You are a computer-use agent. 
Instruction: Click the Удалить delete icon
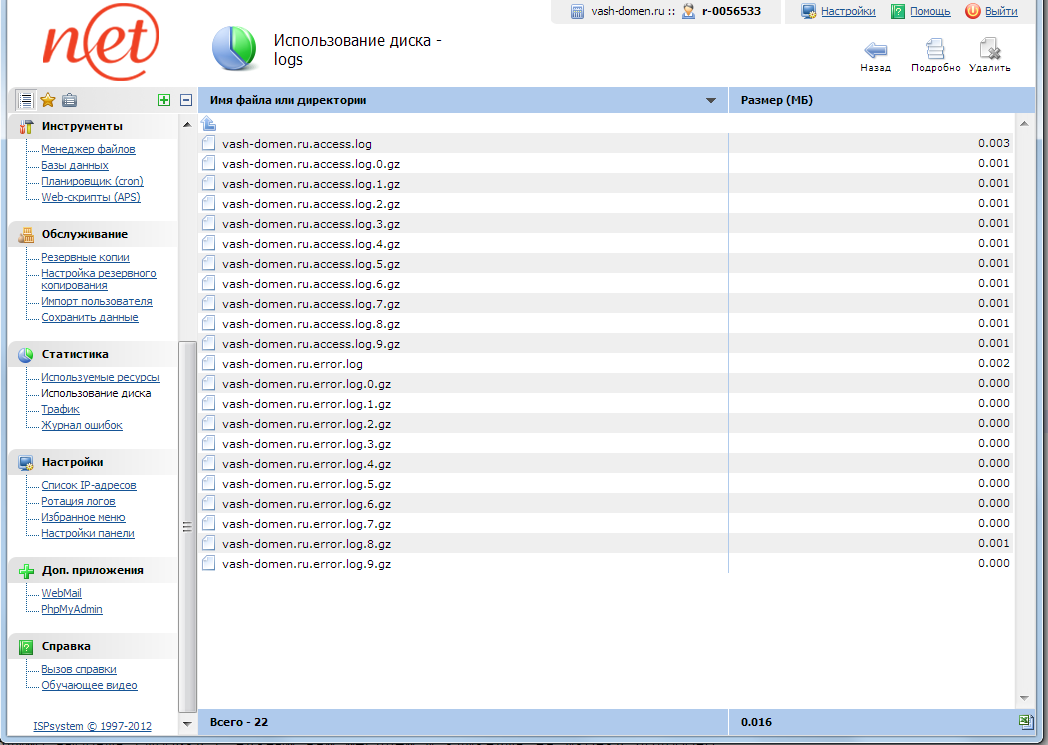[x=989, y=50]
